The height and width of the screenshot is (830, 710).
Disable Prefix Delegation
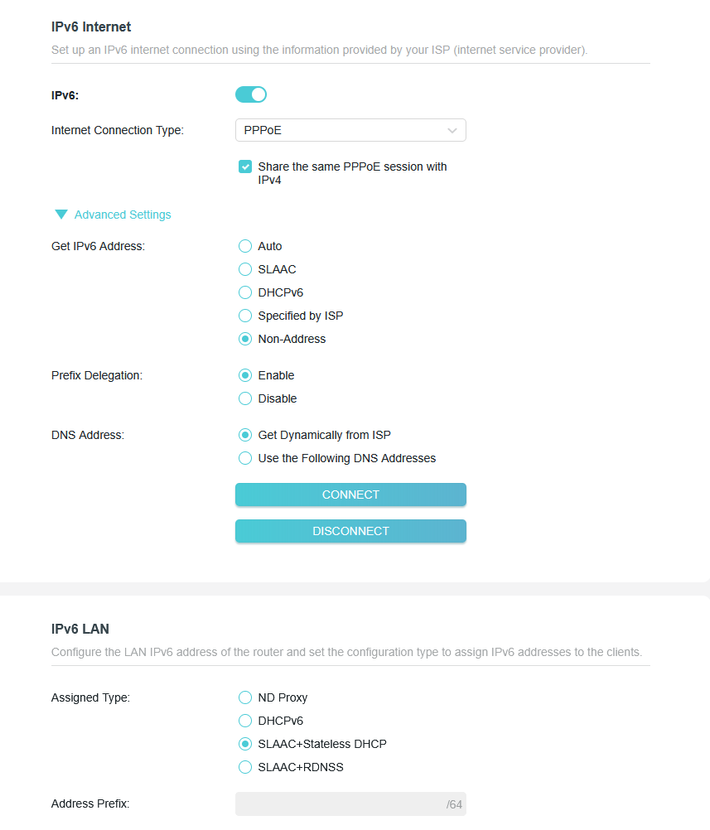(x=245, y=399)
